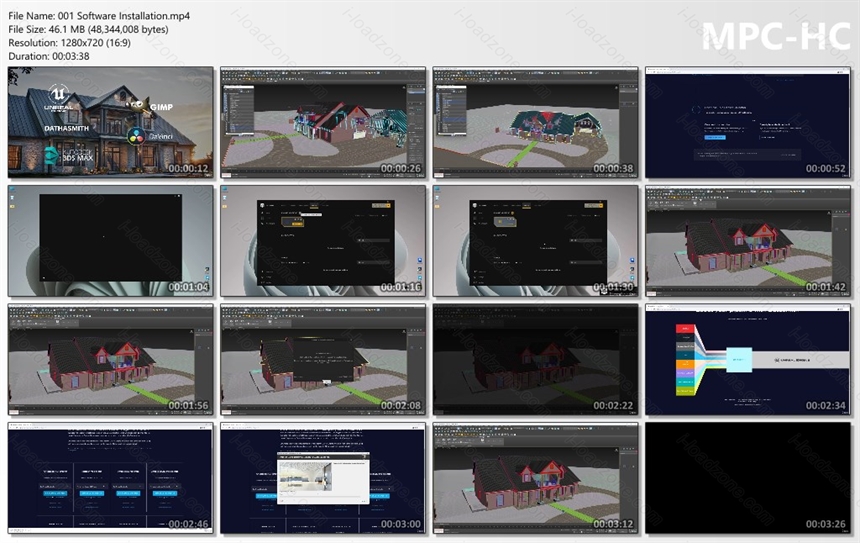The height and width of the screenshot is (543, 860).
Task: Pick the launcher frame stamped 00:01:16
Action: click(x=323, y=241)
